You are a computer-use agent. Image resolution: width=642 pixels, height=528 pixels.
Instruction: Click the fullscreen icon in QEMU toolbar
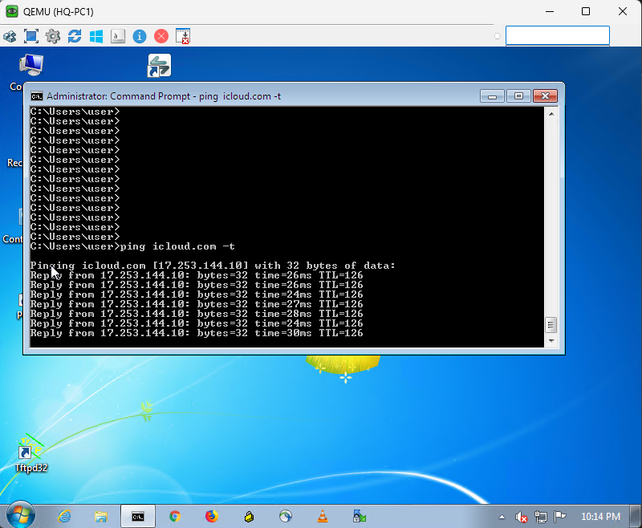31,36
